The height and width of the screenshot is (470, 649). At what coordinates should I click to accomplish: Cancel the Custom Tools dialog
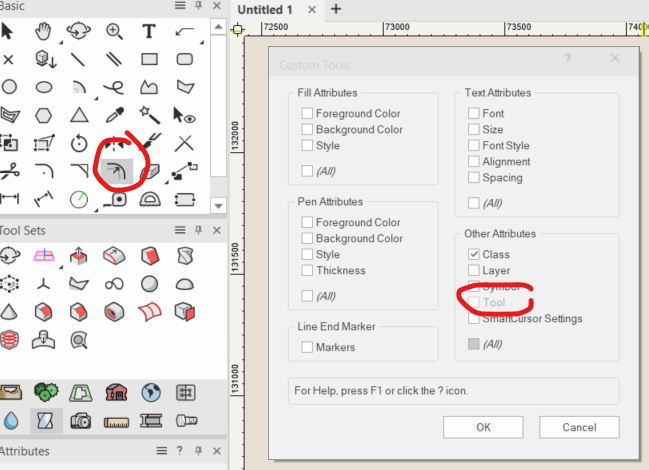[x=579, y=427]
